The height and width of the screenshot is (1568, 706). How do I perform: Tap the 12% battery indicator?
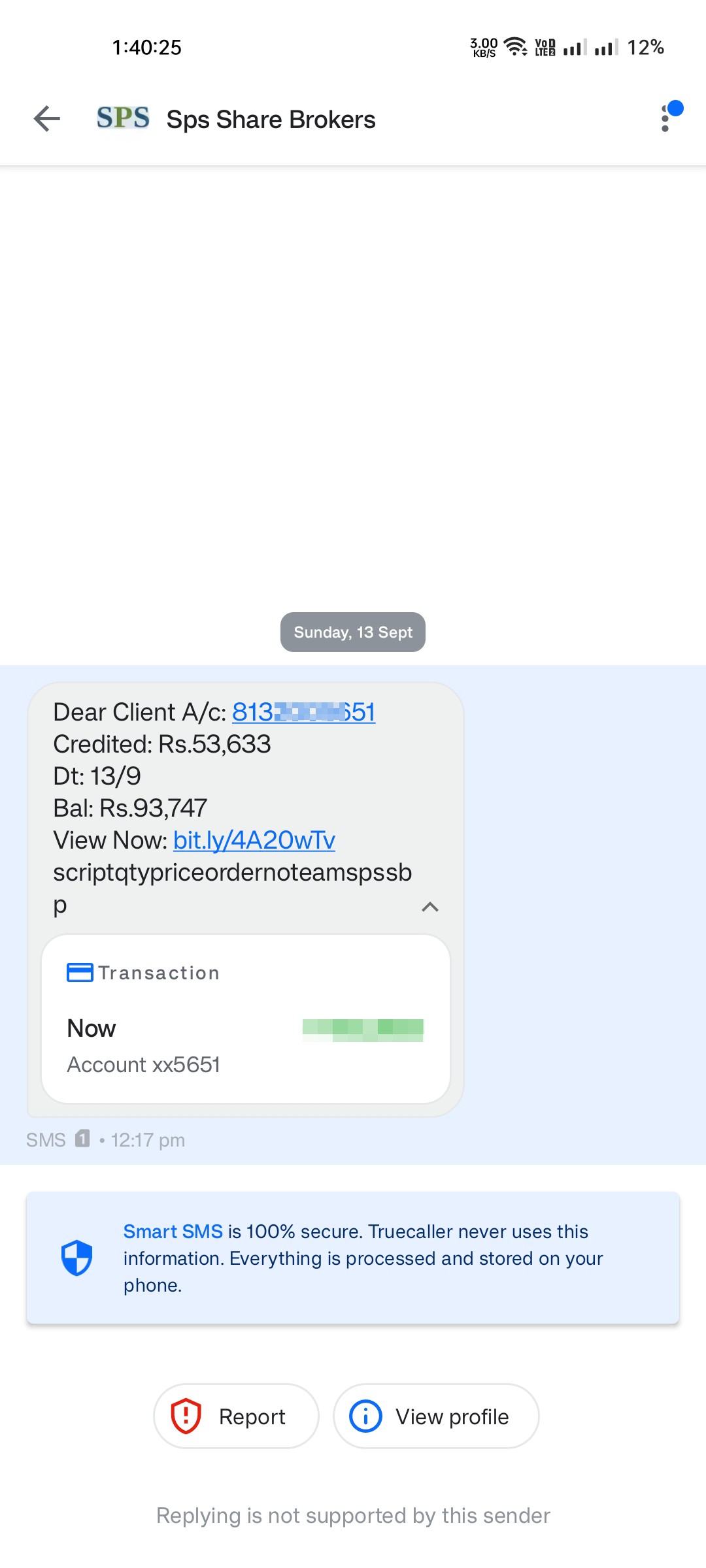[645, 47]
